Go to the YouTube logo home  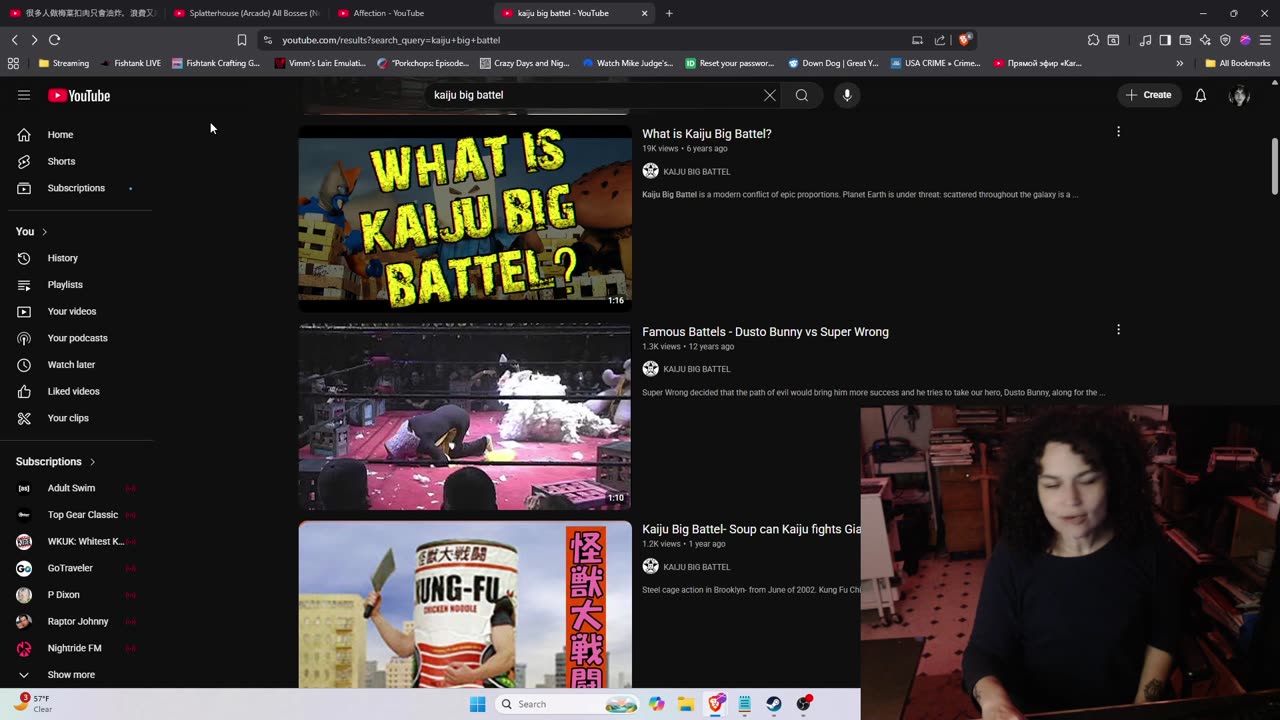point(79,96)
